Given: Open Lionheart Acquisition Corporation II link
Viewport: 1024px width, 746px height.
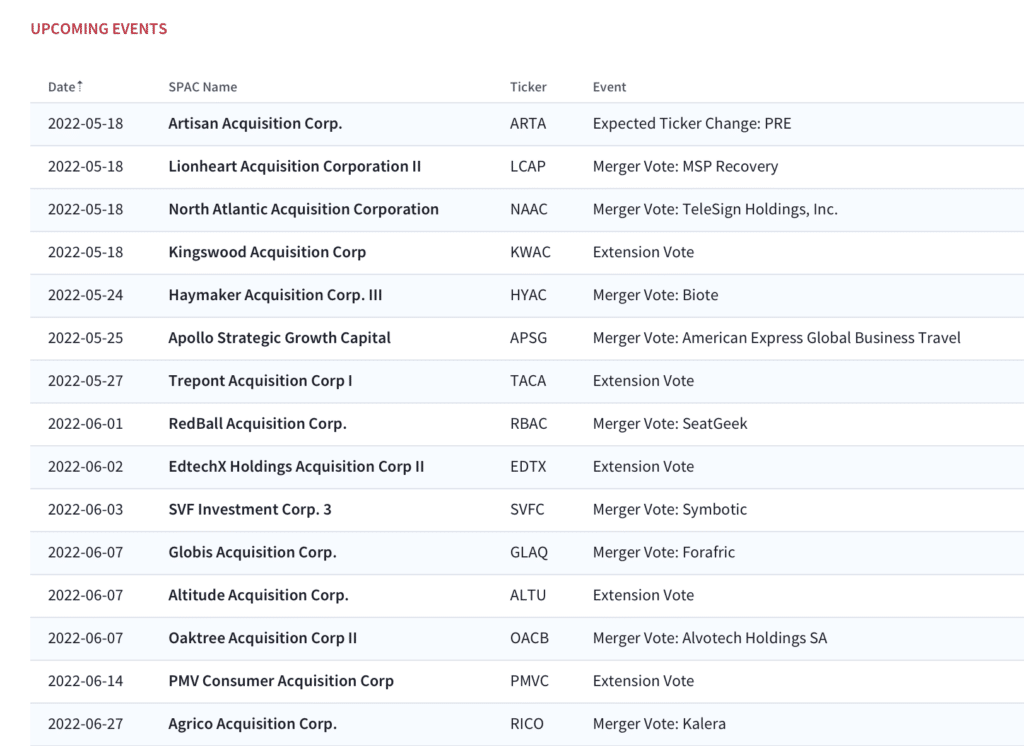Looking at the screenshot, I should click(x=295, y=167).
